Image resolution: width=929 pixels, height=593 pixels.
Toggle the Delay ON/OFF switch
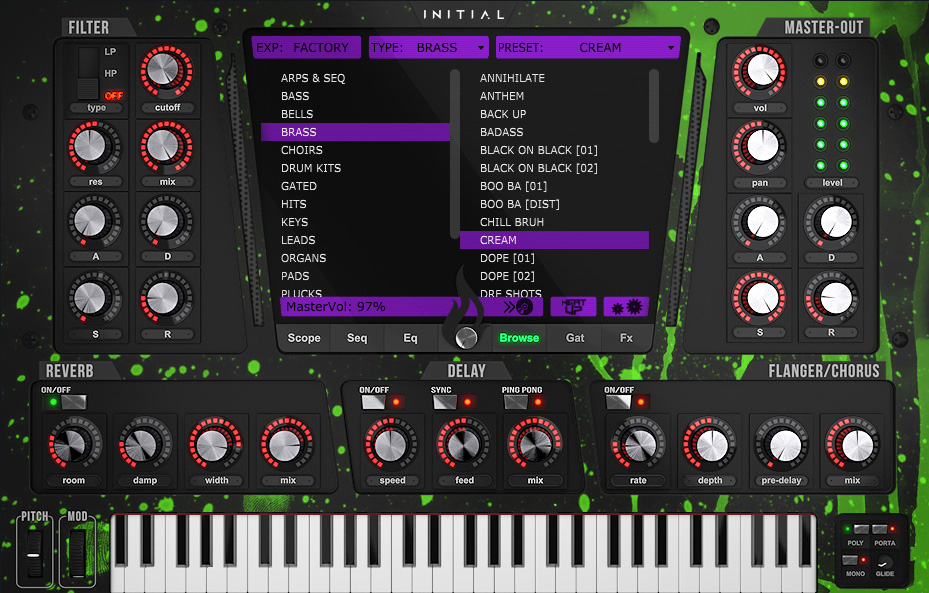(373, 402)
